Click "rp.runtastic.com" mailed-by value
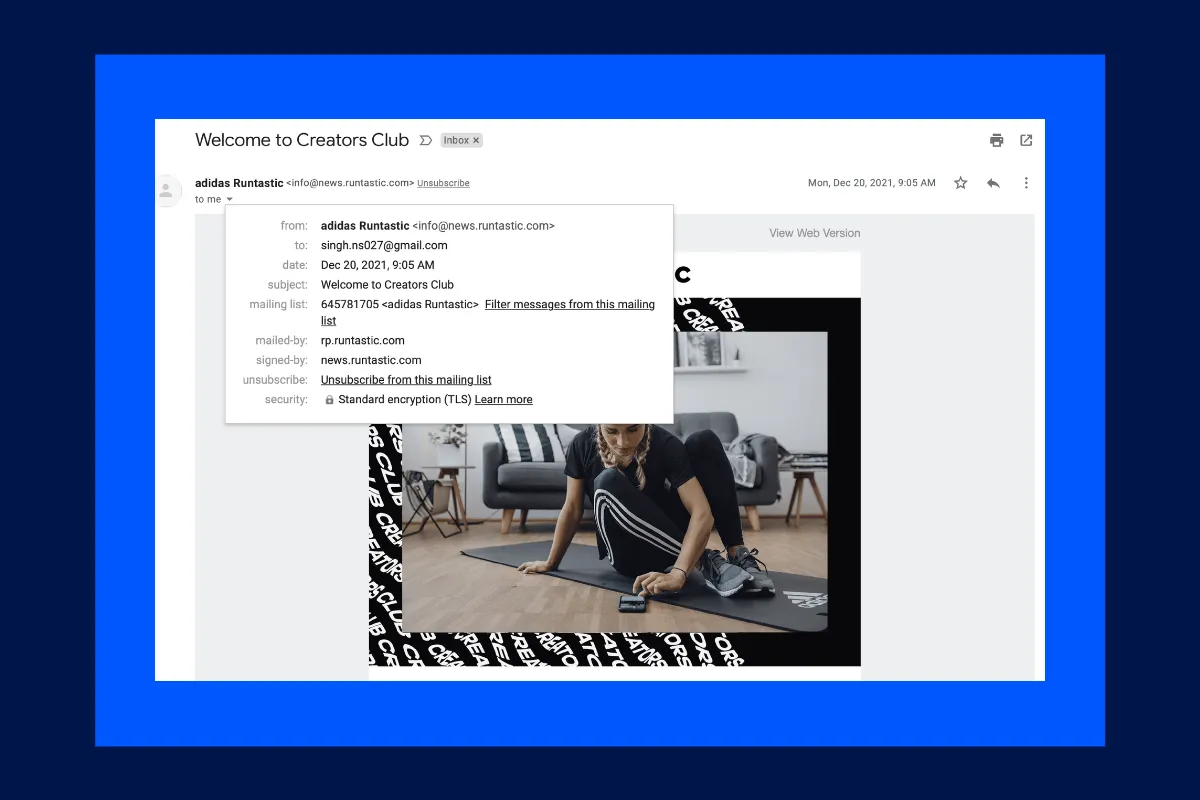This screenshot has width=1200, height=800. point(363,341)
